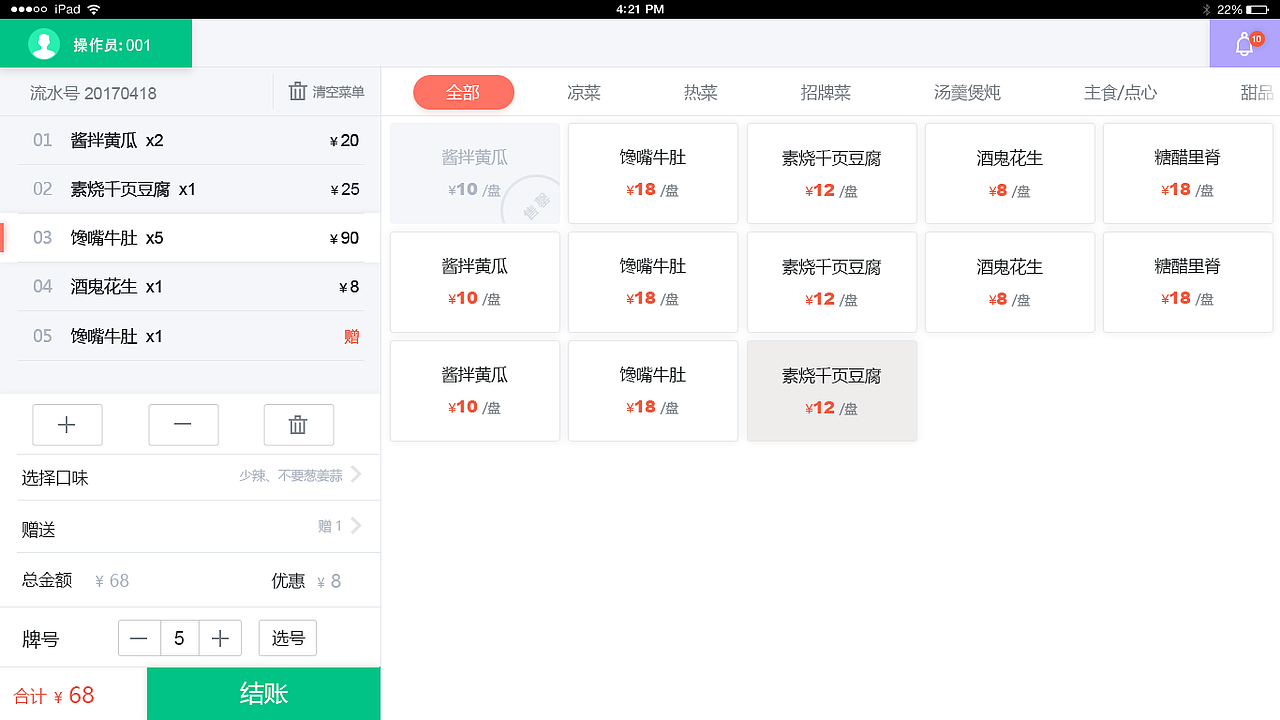Click the 赠 gift marker on item 05
The height and width of the screenshot is (720, 1280).
click(351, 336)
